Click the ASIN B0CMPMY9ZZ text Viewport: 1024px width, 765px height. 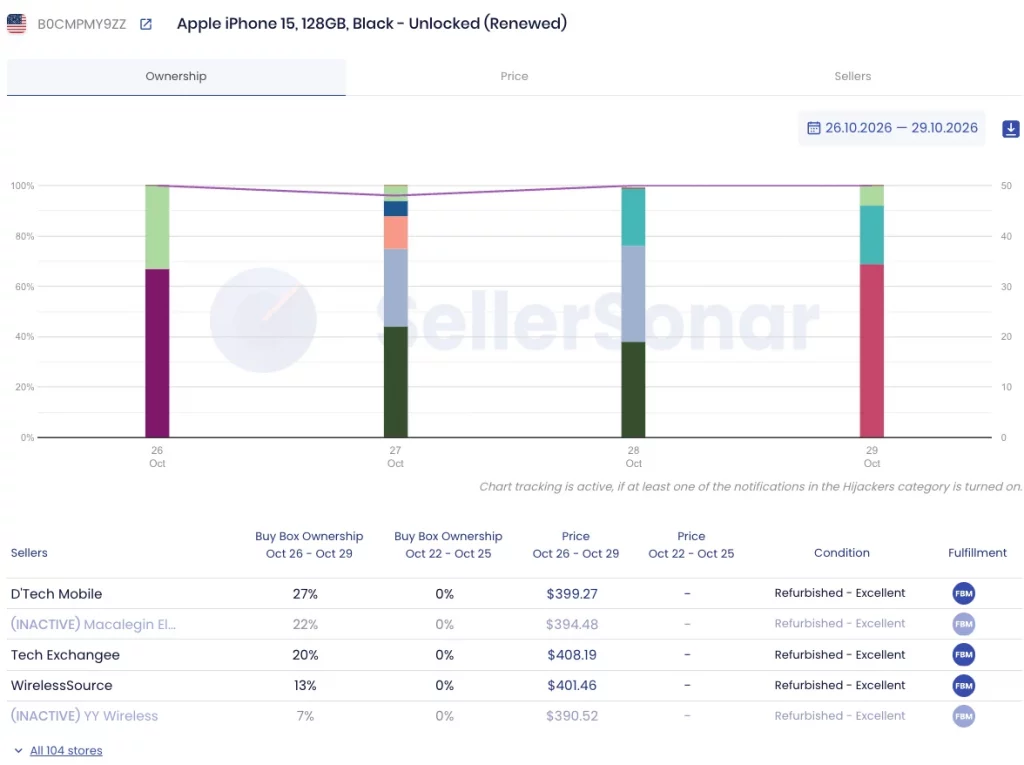(x=82, y=24)
